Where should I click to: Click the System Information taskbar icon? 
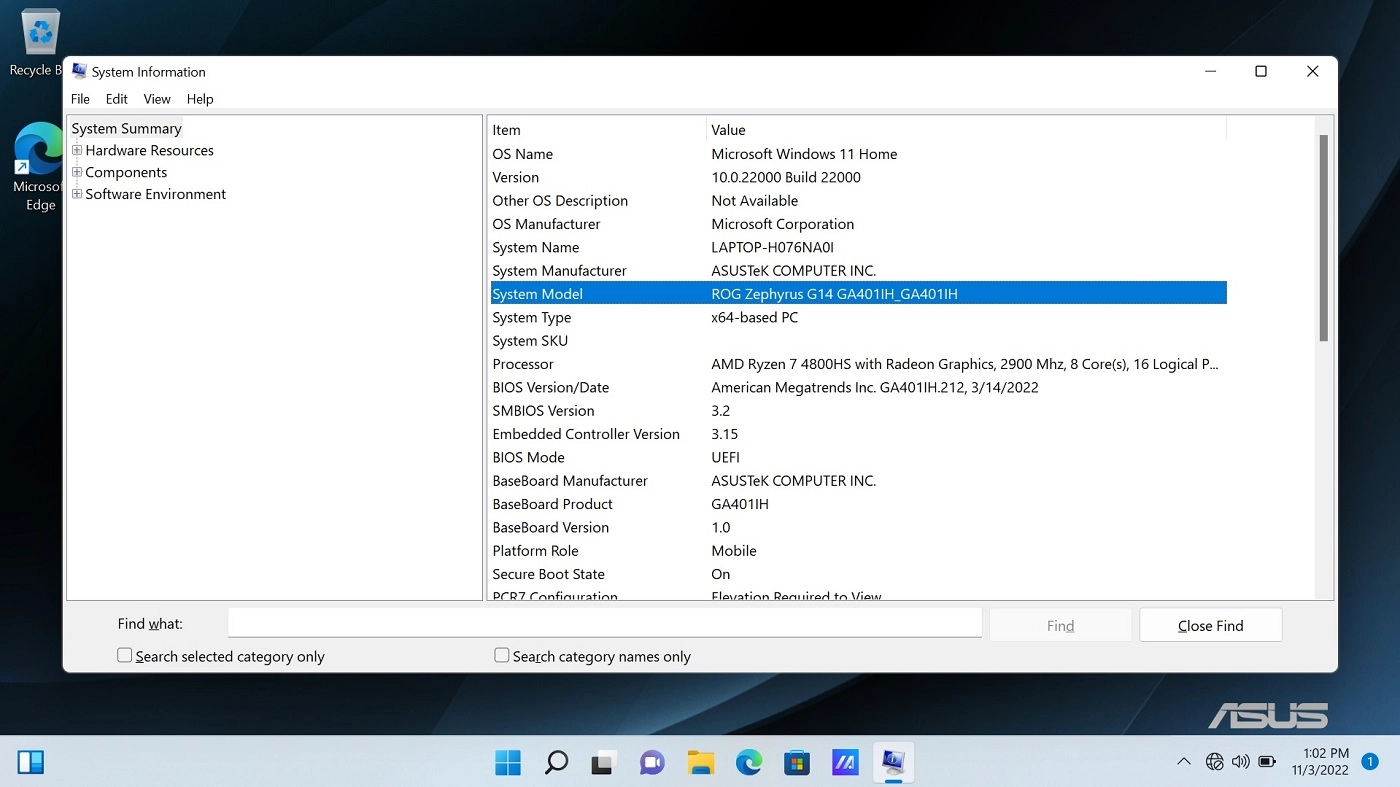coord(893,763)
